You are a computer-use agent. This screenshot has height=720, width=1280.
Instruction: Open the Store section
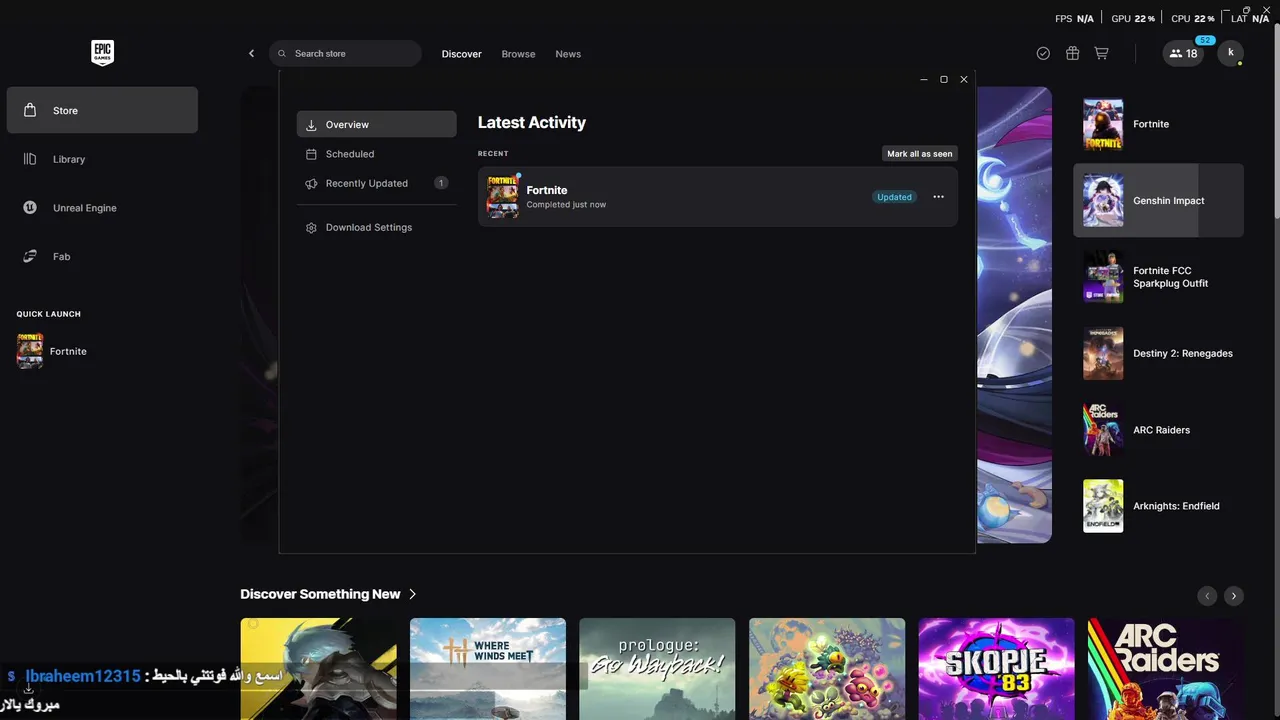coord(102,110)
